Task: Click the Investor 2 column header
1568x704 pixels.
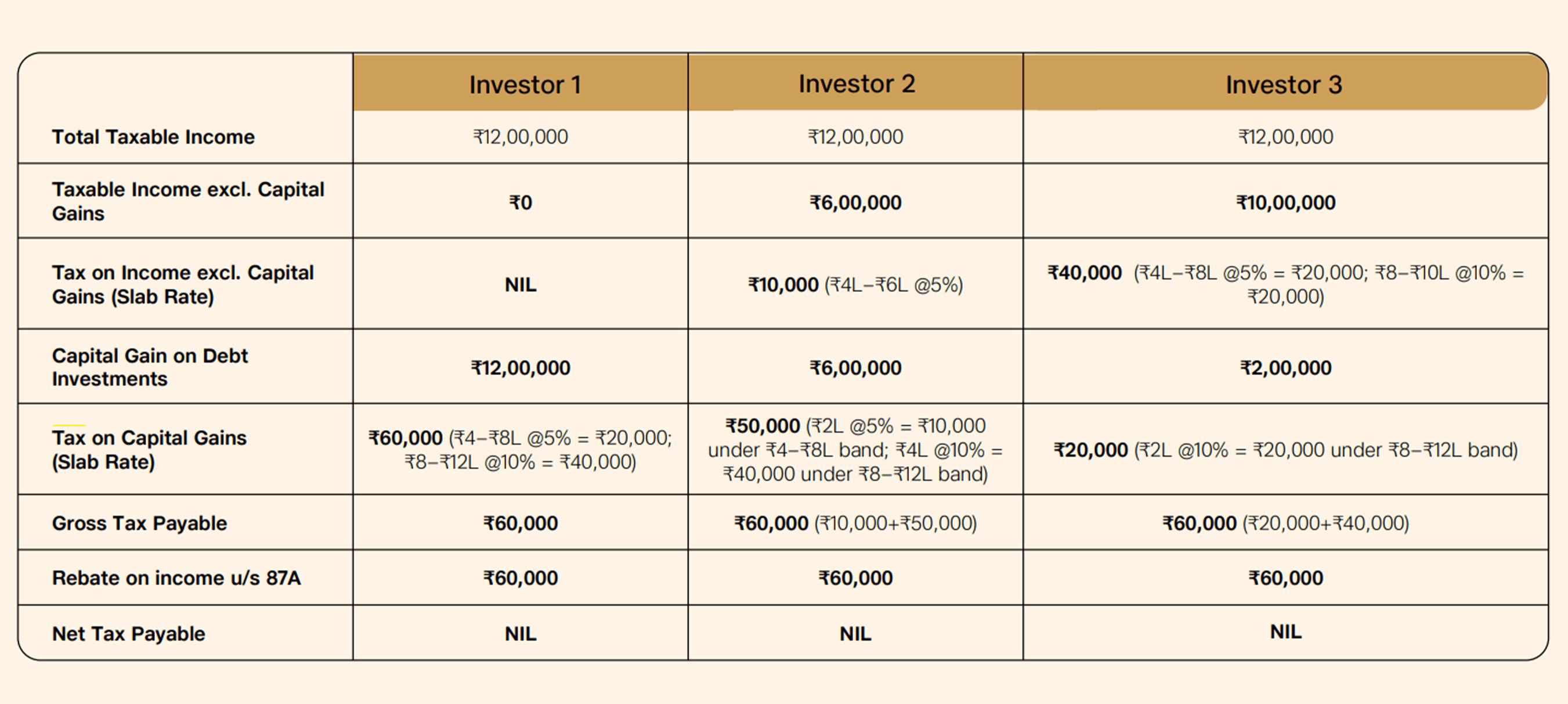Action: (857, 84)
